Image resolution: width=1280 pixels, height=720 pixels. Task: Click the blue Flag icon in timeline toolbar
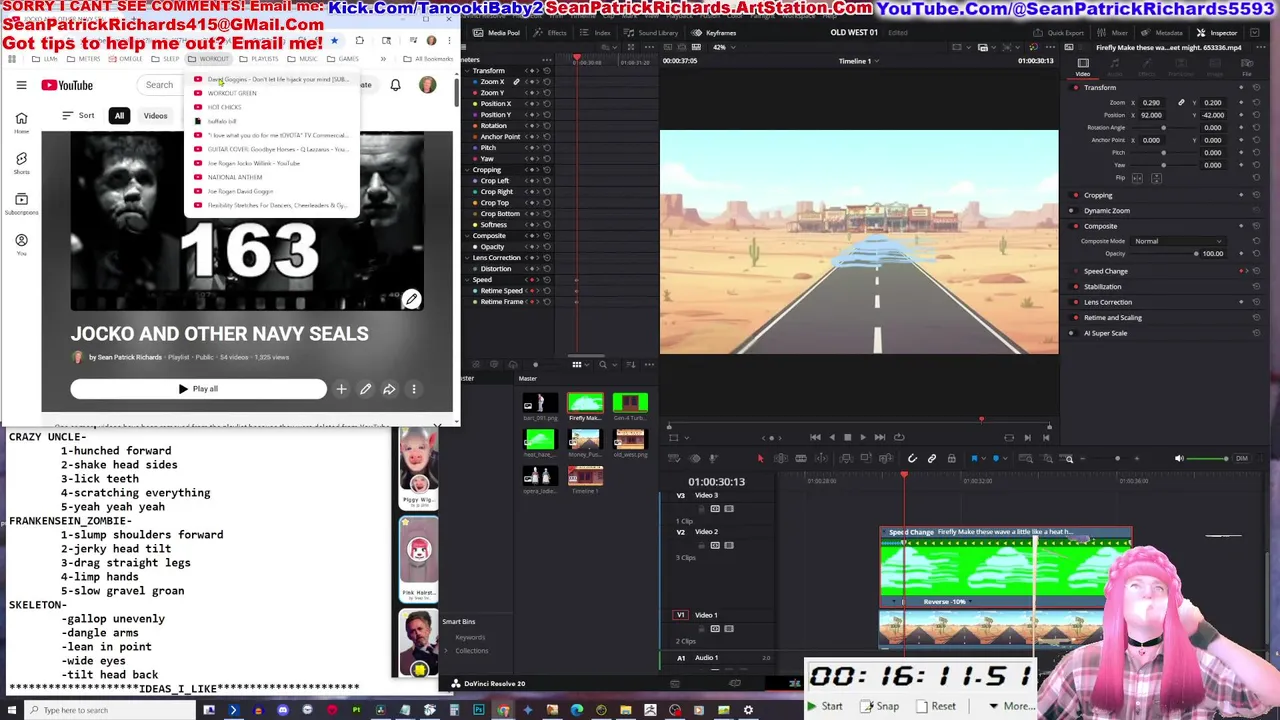point(974,459)
